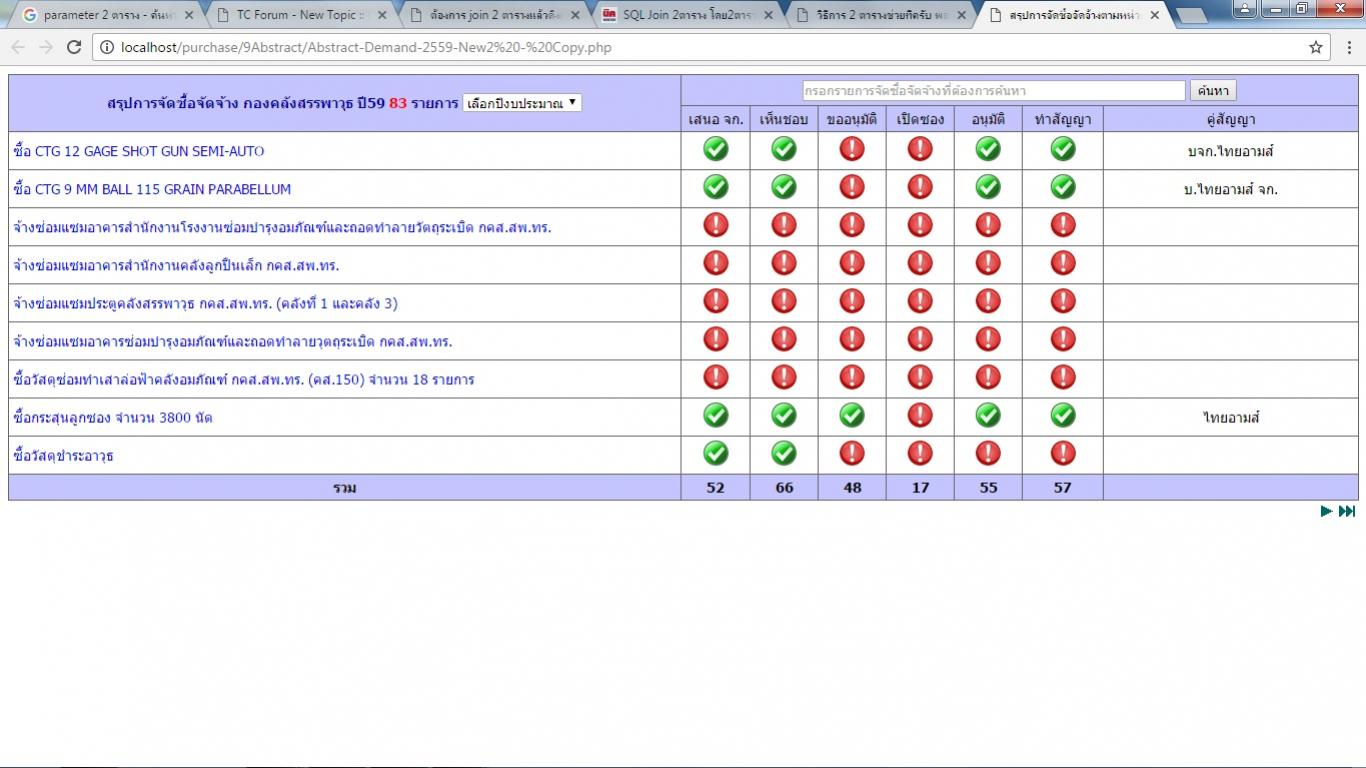Click red alert under เสนอ จก. for อาคารซ่อมบำรุงอมภัณฑ์ row
This screenshot has width=1366, height=768.
[715, 339]
